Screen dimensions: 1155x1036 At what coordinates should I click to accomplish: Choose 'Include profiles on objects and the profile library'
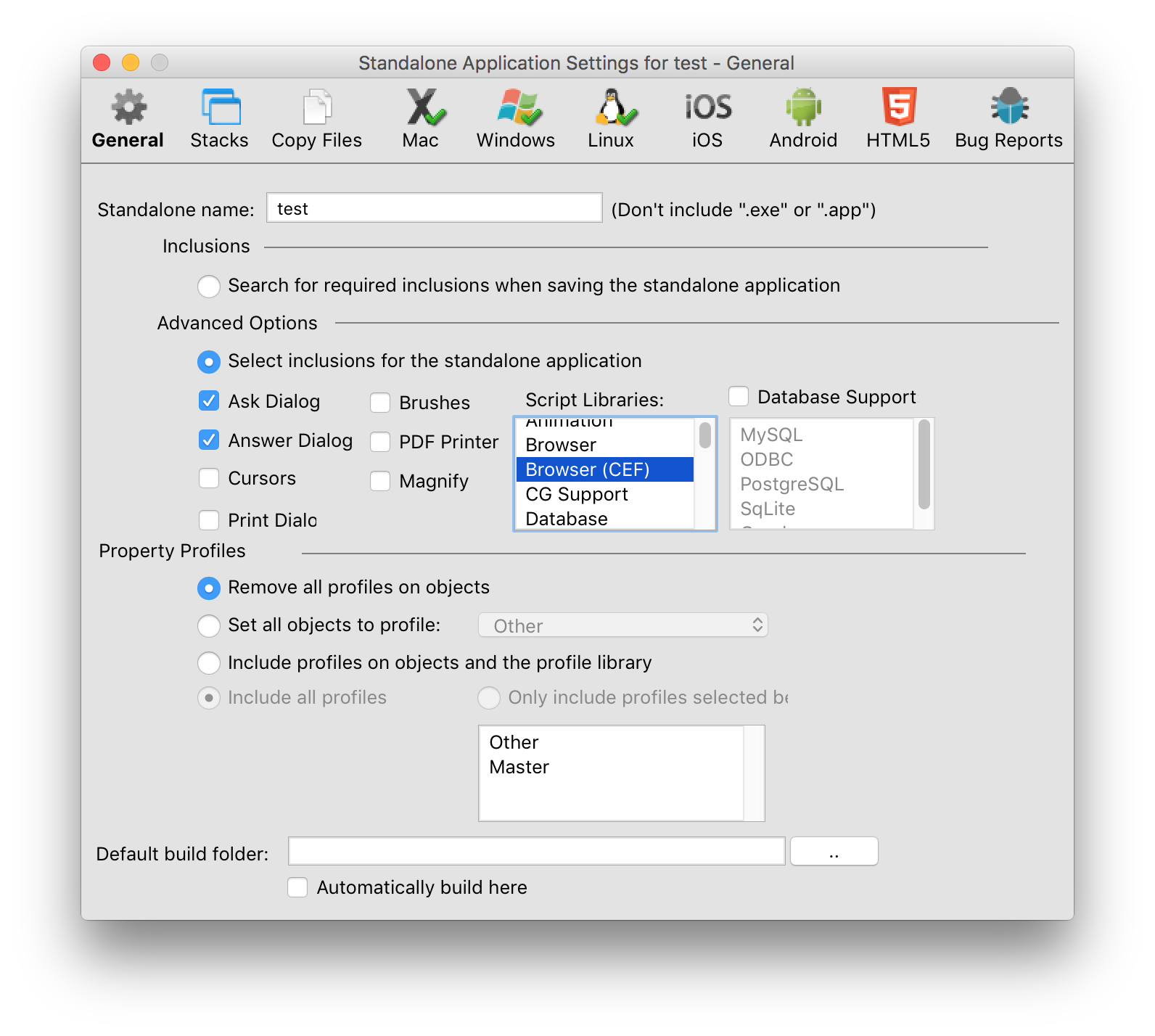(209, 662)
